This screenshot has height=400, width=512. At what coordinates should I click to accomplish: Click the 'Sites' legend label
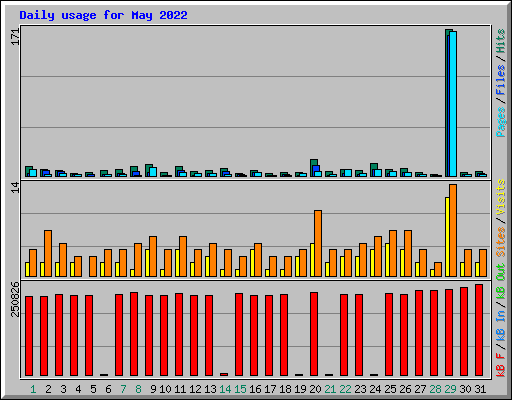501,242
